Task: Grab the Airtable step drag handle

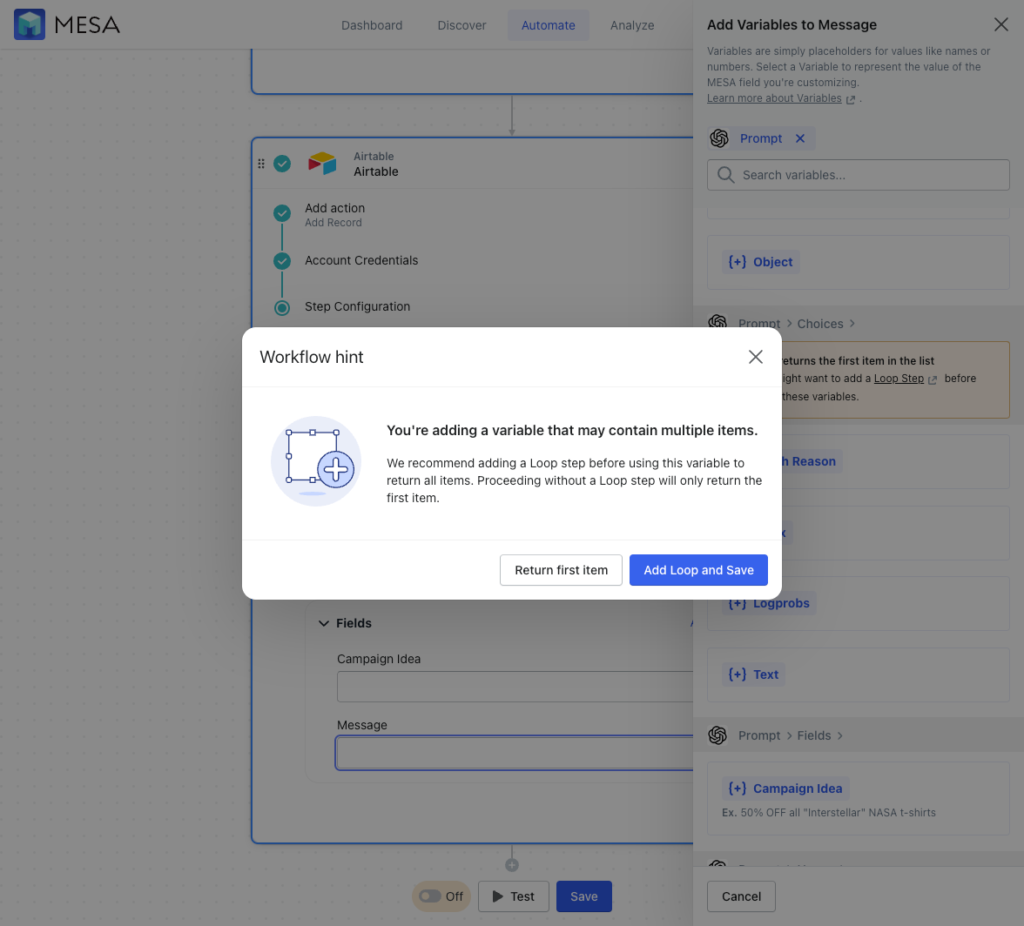Action: pyautogui.click(x=261, y=163)
